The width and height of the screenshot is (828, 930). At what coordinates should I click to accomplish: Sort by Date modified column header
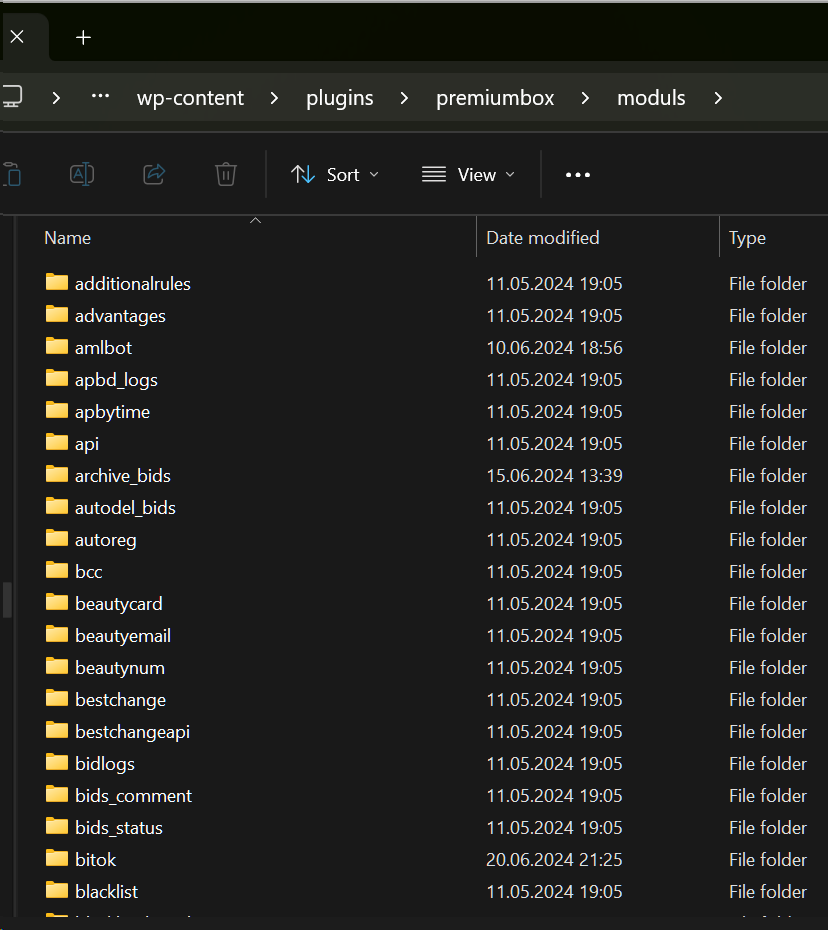[542, 238]
